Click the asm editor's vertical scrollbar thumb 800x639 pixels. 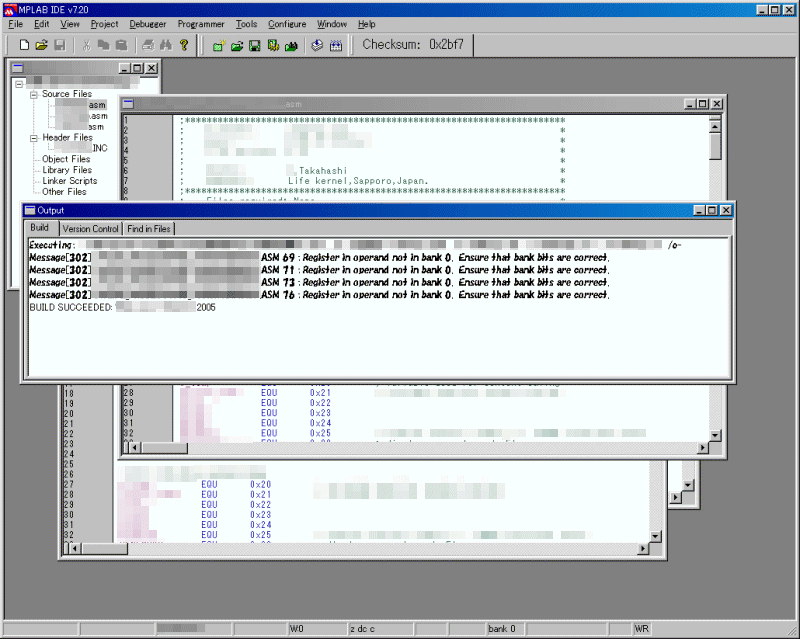(x=715, y=146)
